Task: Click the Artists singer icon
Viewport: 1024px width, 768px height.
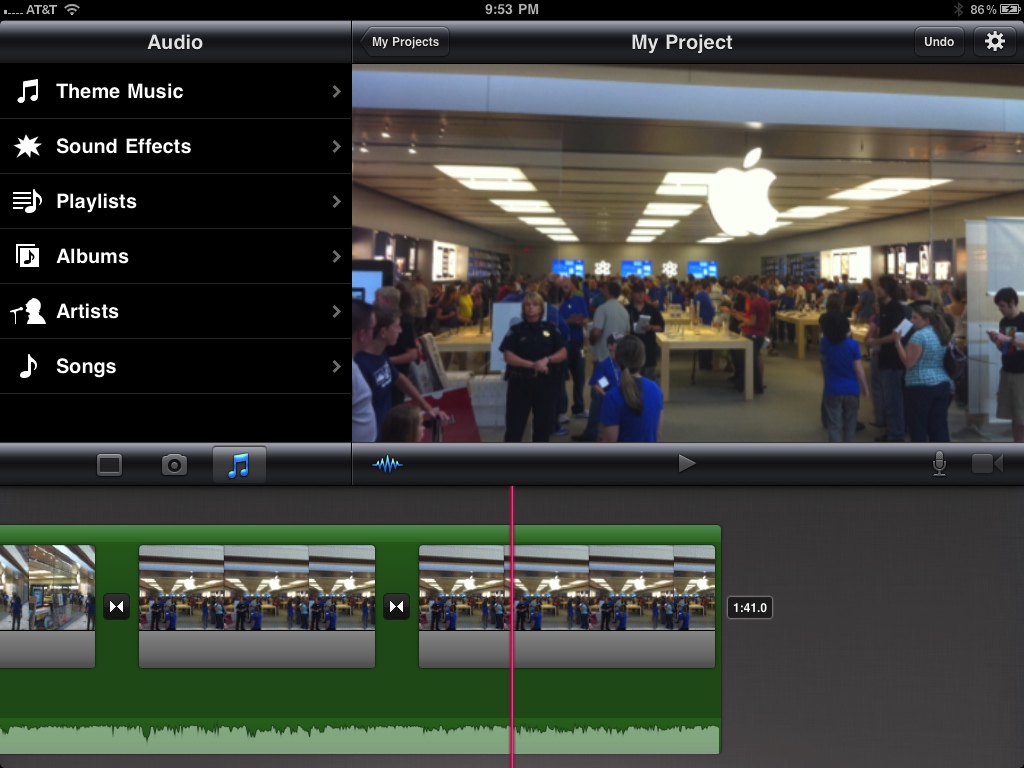Action: [x=28, y=311]
